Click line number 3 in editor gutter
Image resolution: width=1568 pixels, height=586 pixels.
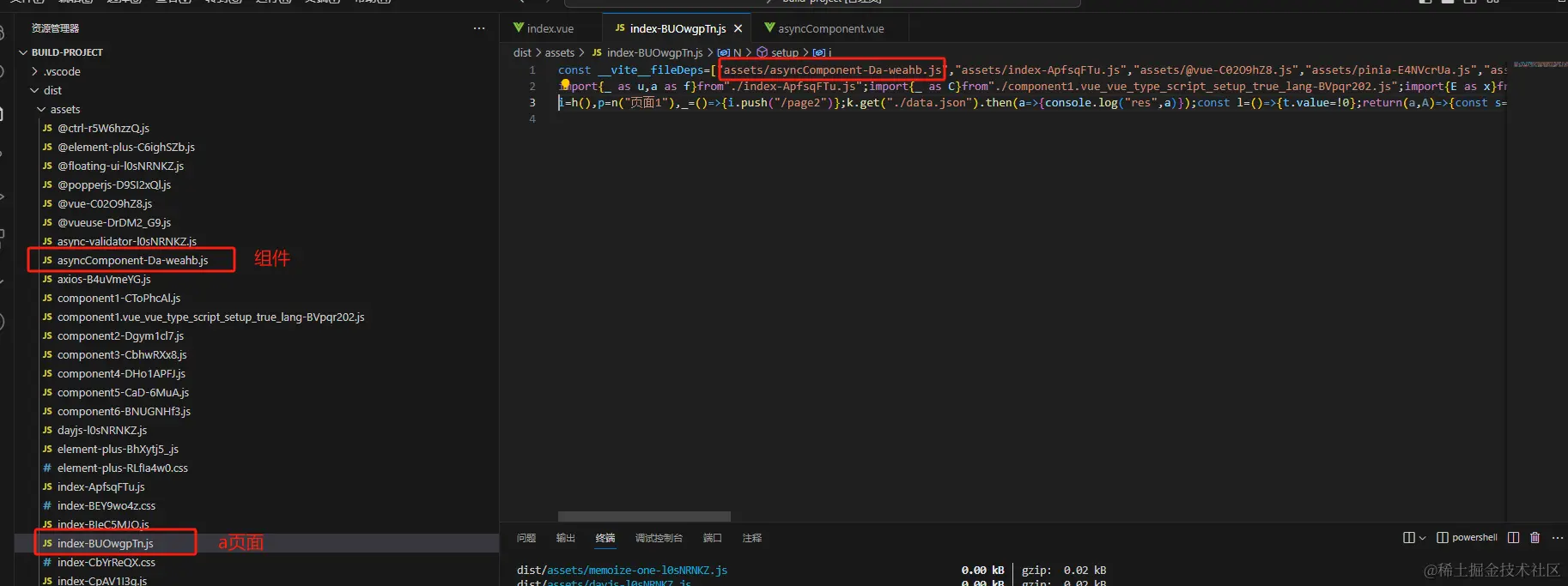[532, 102]
